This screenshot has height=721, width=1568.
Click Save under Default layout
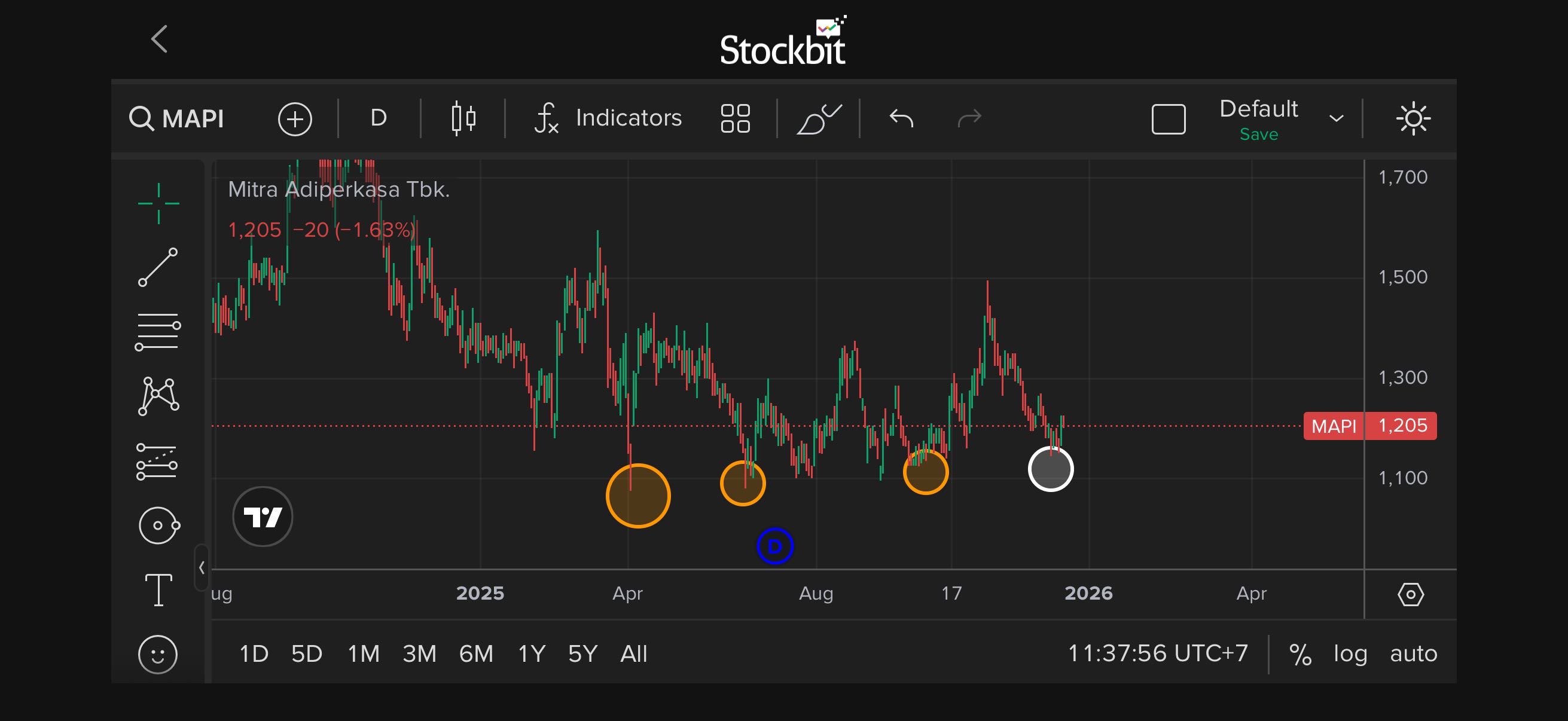[1259, 135]
